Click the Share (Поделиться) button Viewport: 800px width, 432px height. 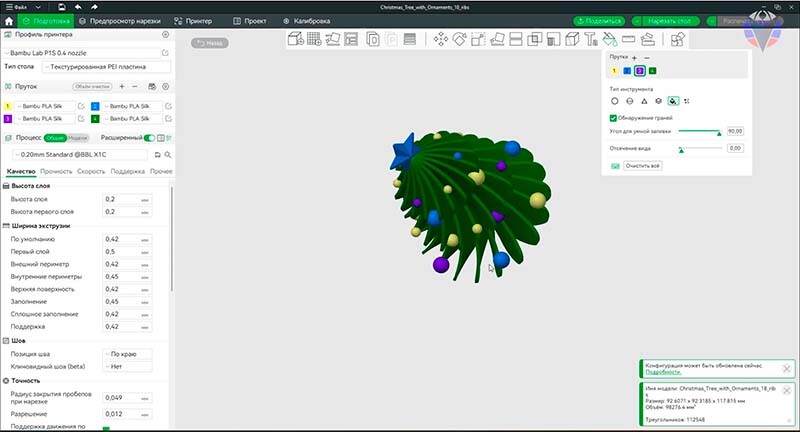599,21
